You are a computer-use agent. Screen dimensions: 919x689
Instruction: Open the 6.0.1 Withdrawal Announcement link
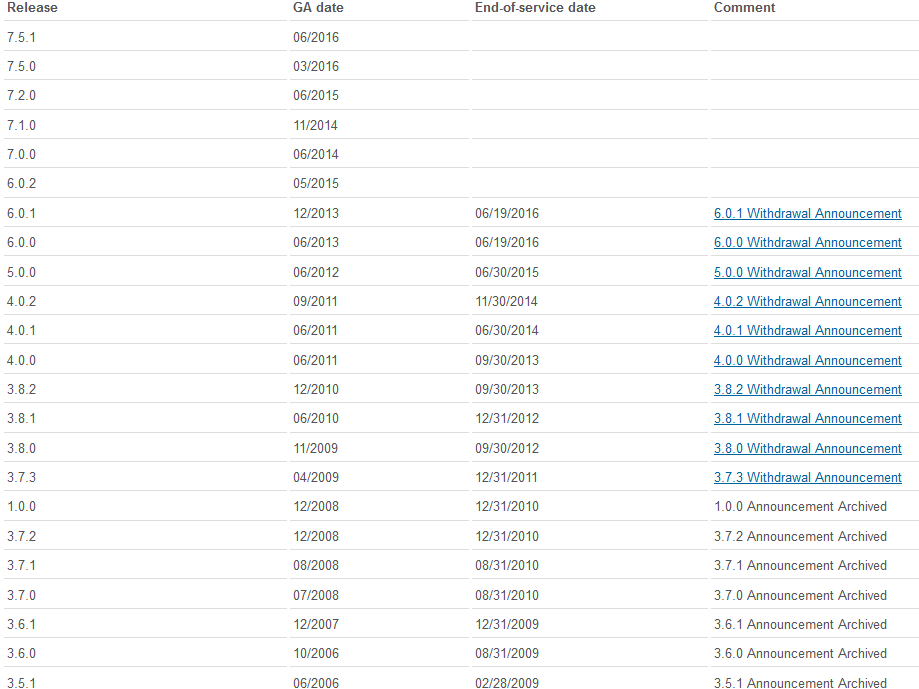click(x=807, y=214)
